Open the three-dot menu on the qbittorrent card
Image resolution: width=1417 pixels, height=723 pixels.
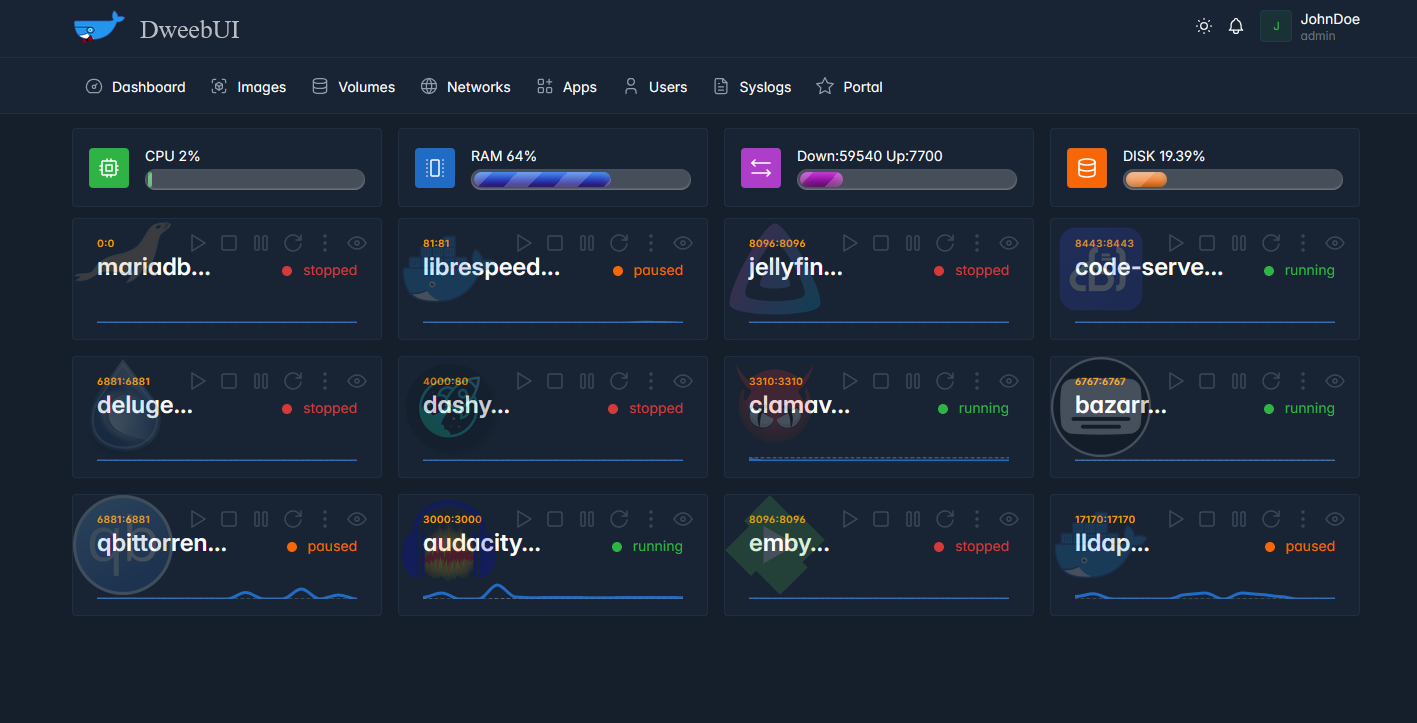coord(325,518)
